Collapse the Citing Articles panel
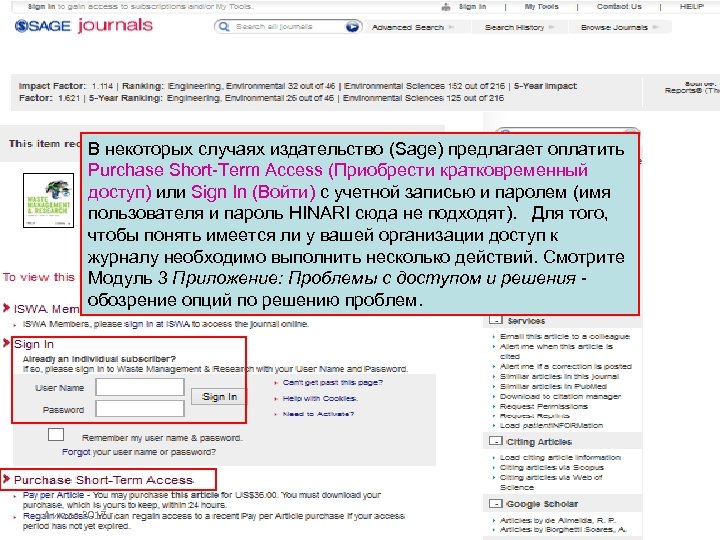The width and height of the screenshot is (720, 540). 496,441
